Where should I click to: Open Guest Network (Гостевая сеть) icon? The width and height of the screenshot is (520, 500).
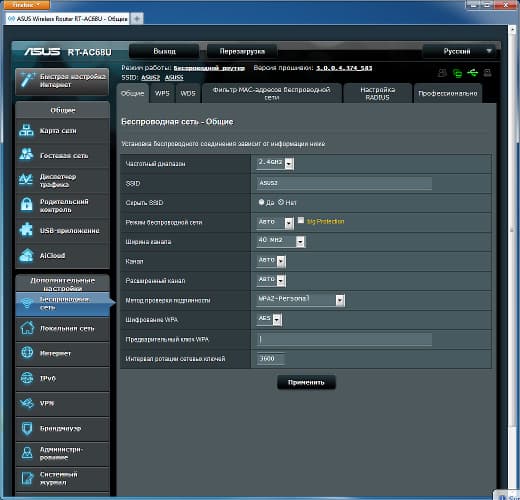[x=26, y=155]
